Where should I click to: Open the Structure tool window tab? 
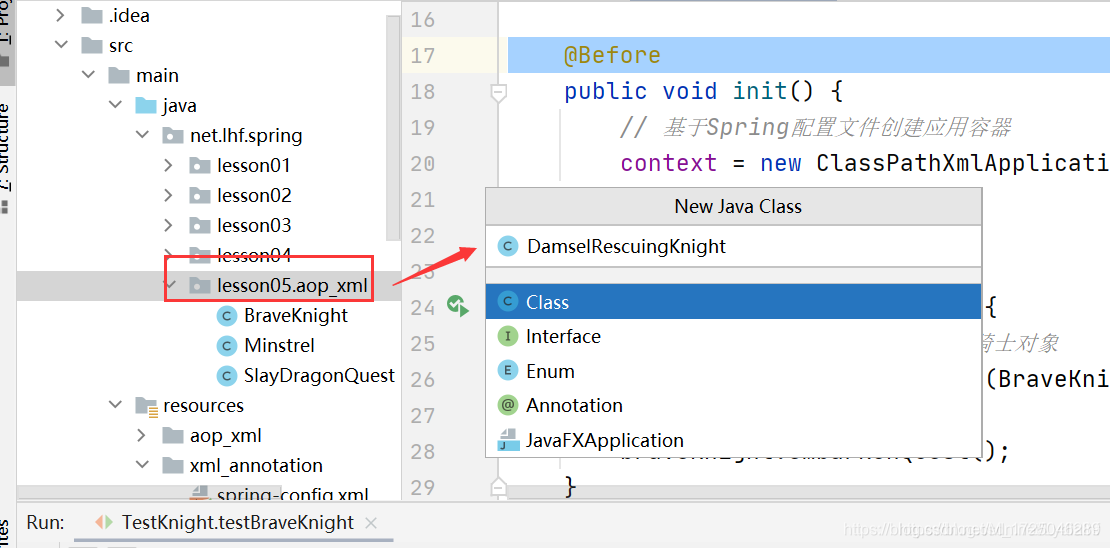6,159
